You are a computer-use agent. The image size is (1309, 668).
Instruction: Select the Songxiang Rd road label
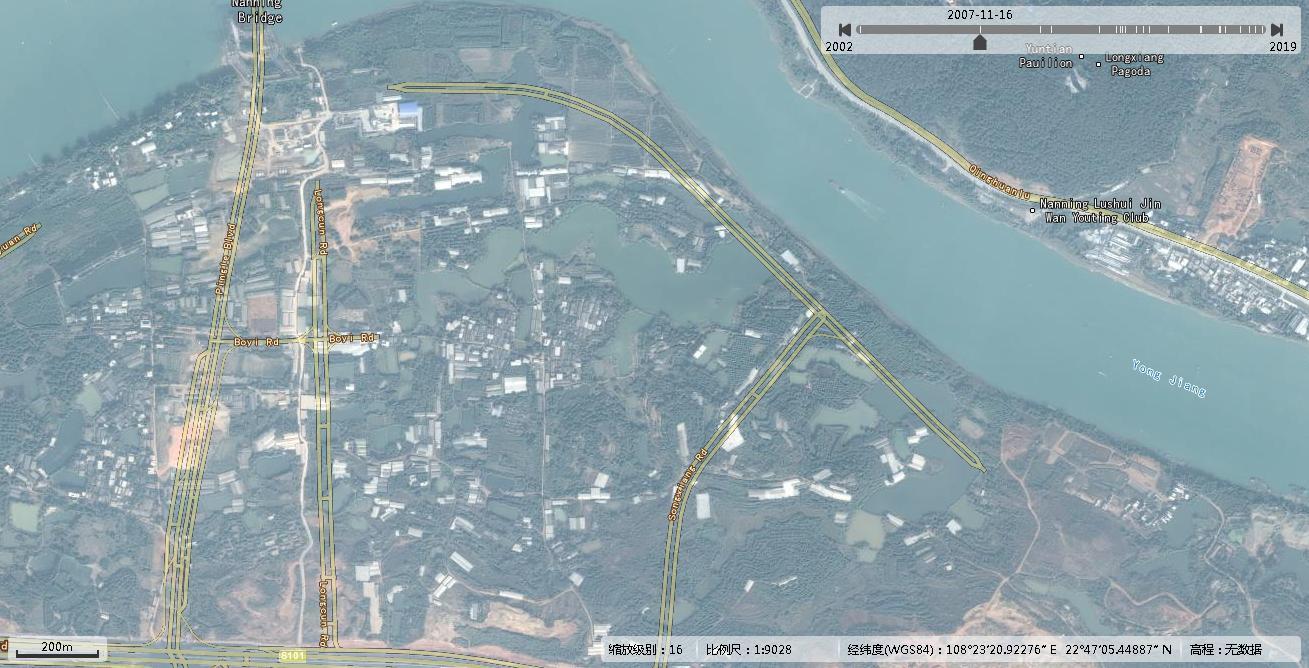coord(687,482)
